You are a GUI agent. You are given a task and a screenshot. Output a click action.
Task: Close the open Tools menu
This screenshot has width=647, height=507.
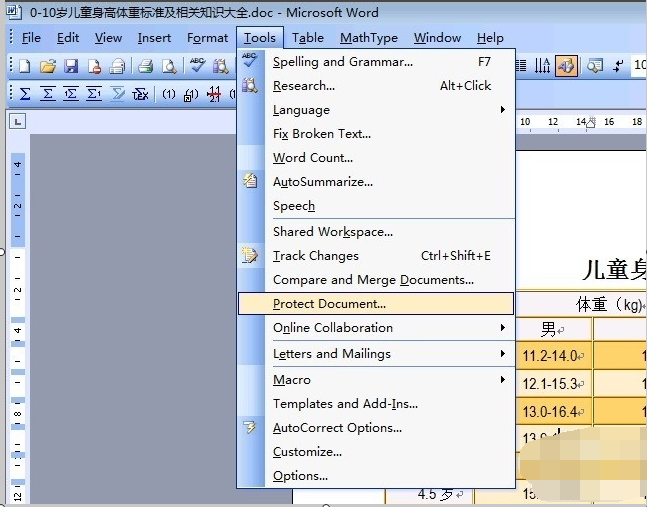(260, 38)
